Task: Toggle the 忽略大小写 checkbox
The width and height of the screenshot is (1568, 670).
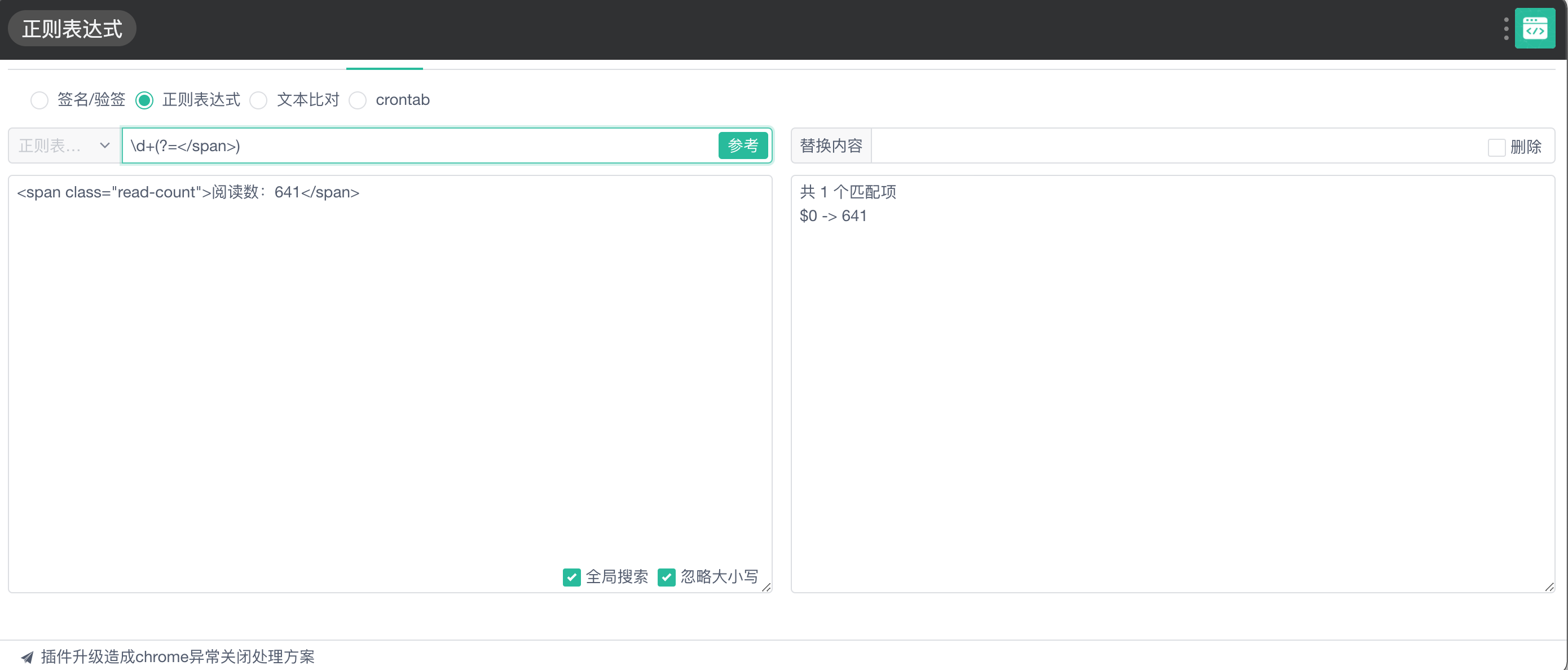Action: 667,576
